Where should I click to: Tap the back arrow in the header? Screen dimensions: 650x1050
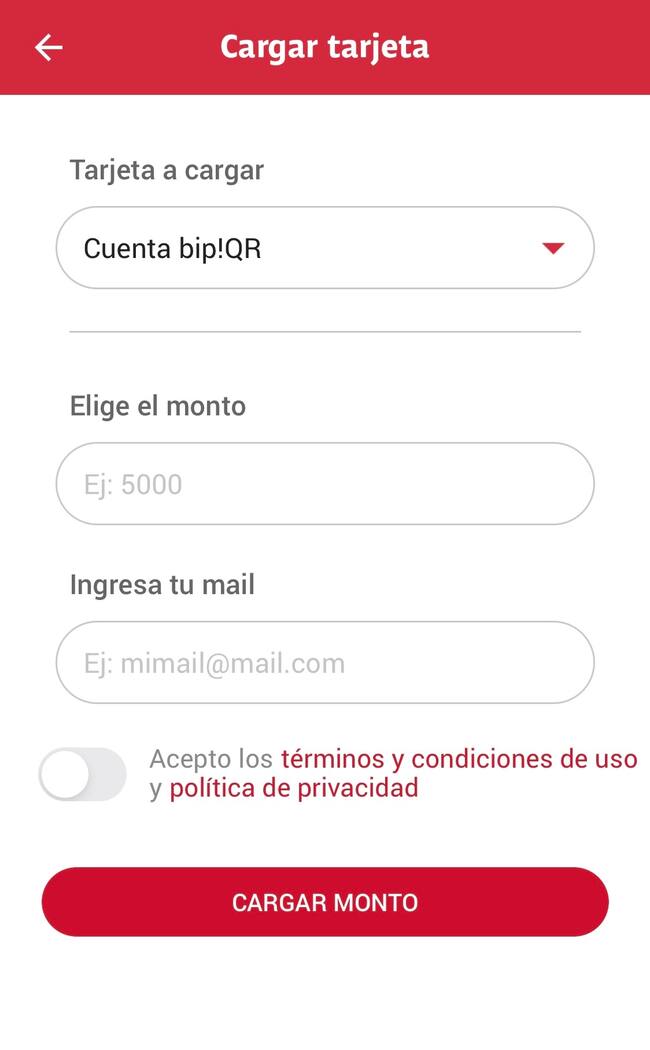[x=48, y=47]
